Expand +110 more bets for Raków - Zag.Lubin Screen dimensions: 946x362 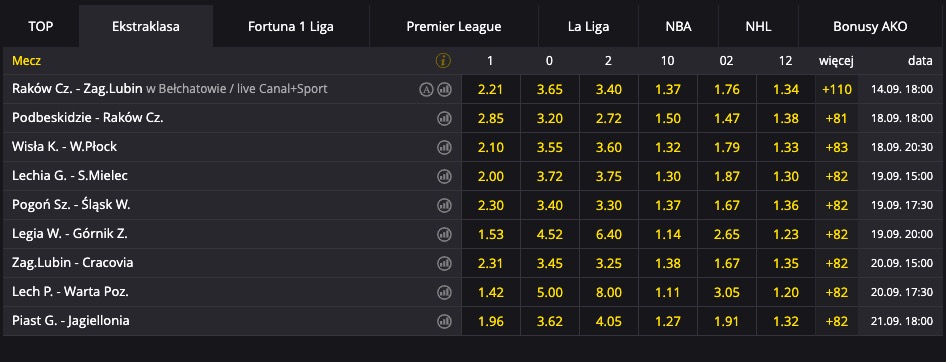(837, 89)
